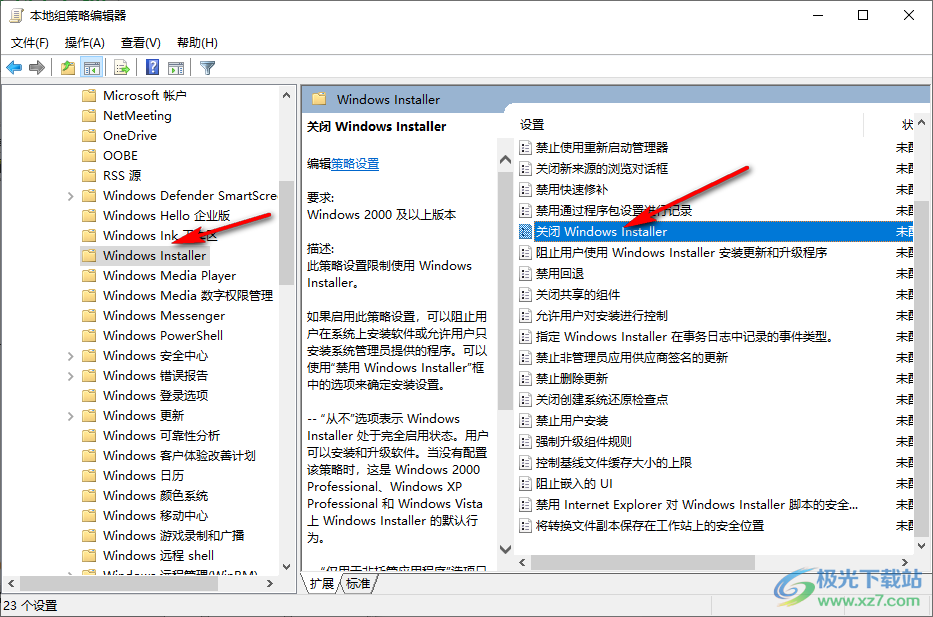
Task: Select the Windows 登录选项 folder
Action: point(155,396)
